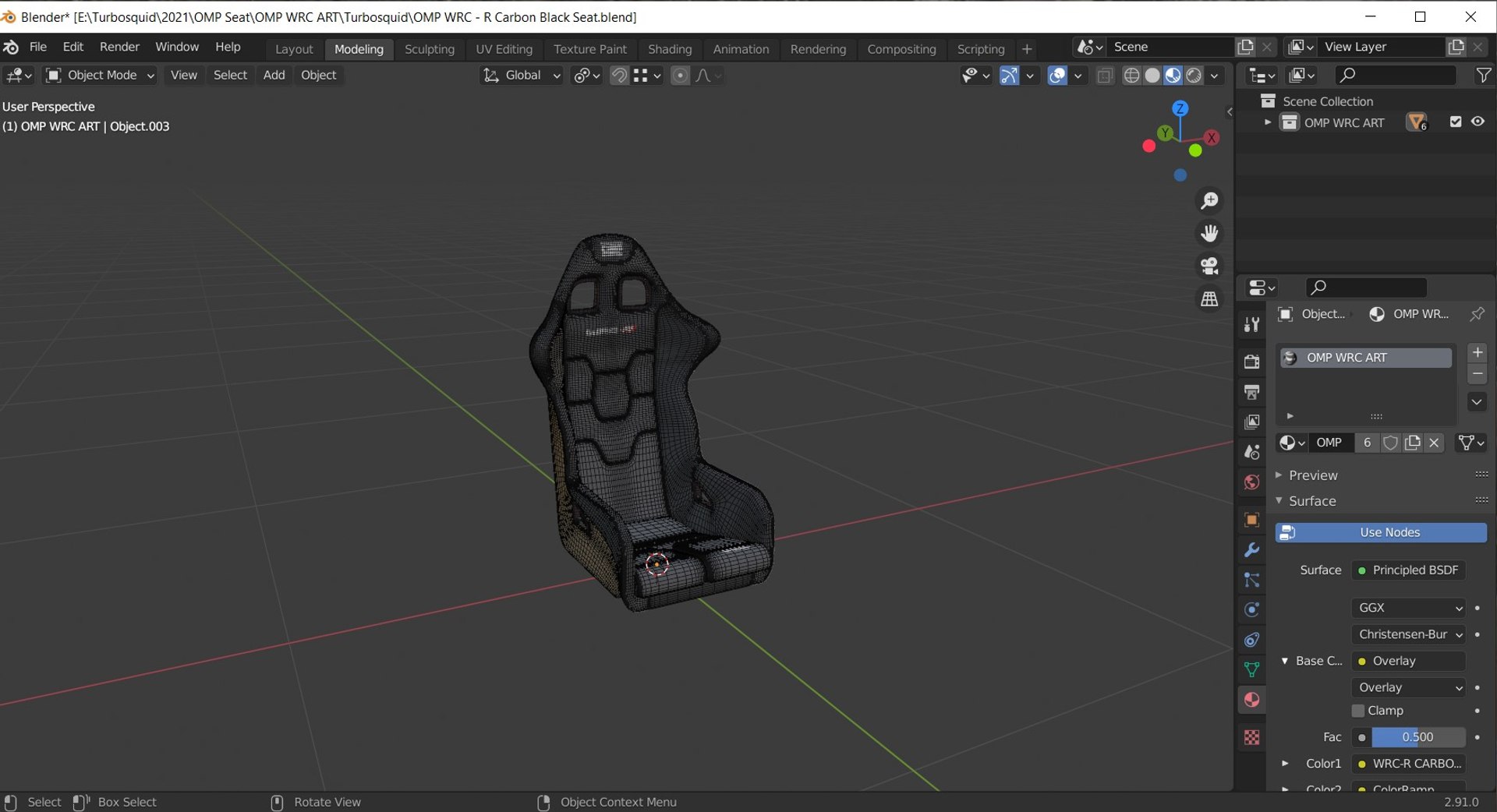Open the Output properties tab
This screenshot has width=1497, height=812.
pyautogui.click(x=1251, y=391)
